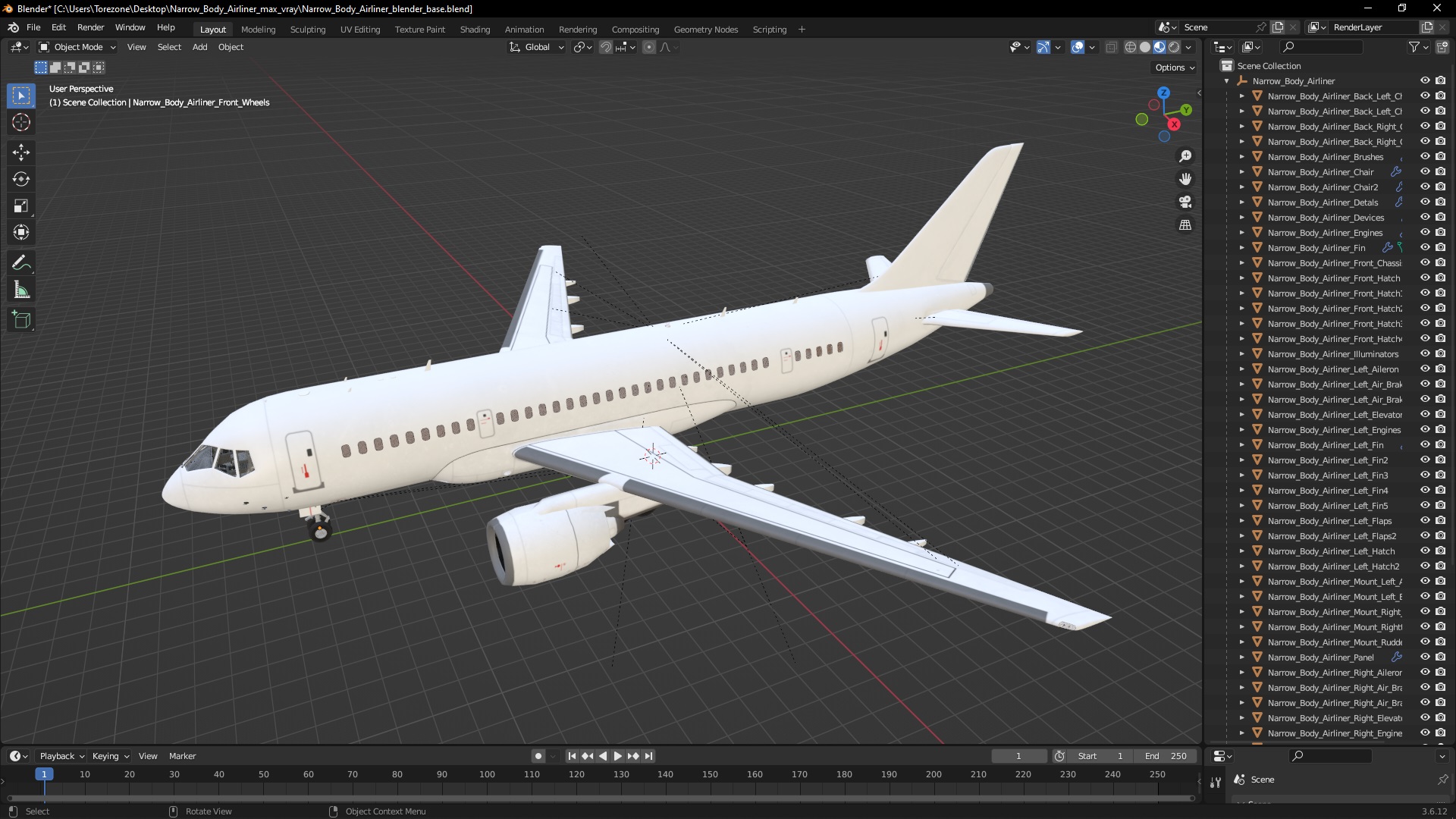Click frame 100 on the timeline

pos(487,775)
